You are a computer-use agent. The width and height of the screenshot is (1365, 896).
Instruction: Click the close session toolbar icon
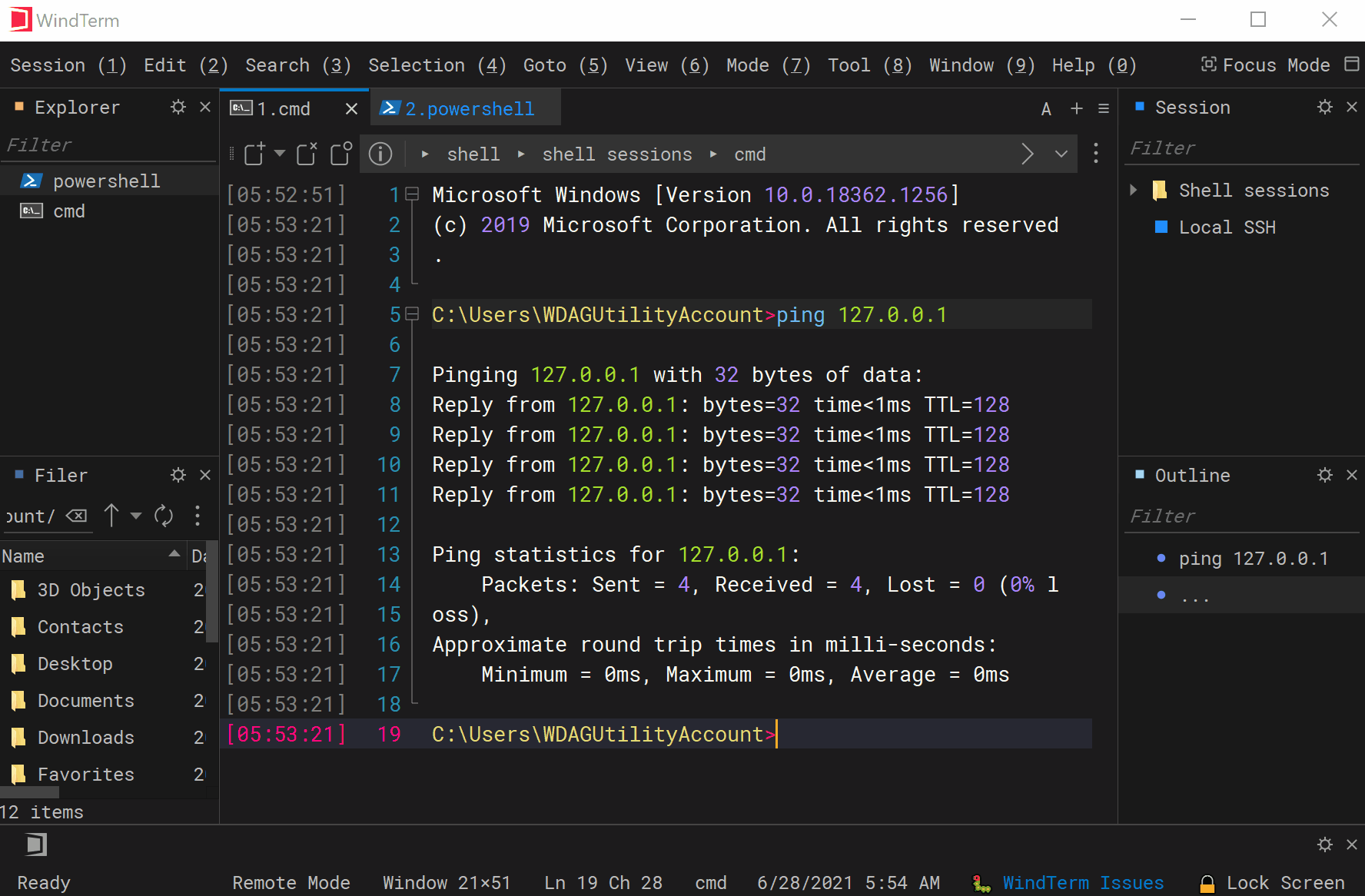tap(307, 154)
